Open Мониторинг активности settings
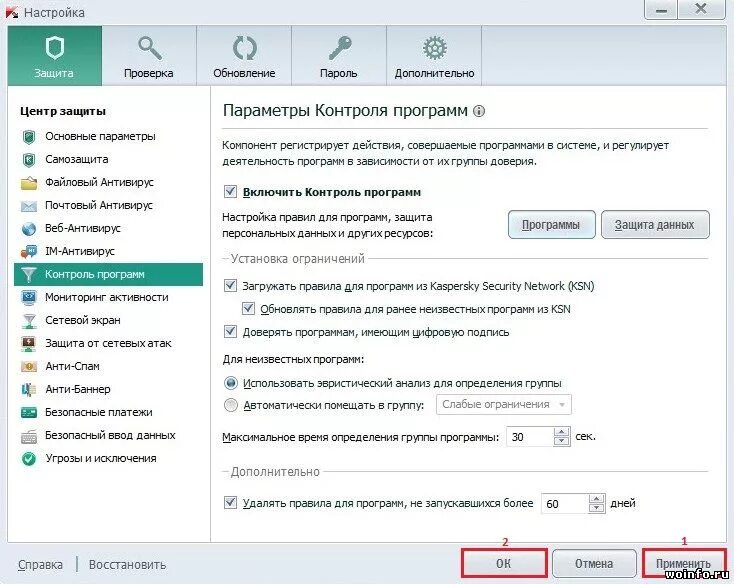734x584 pixels. tap(106, 298)
